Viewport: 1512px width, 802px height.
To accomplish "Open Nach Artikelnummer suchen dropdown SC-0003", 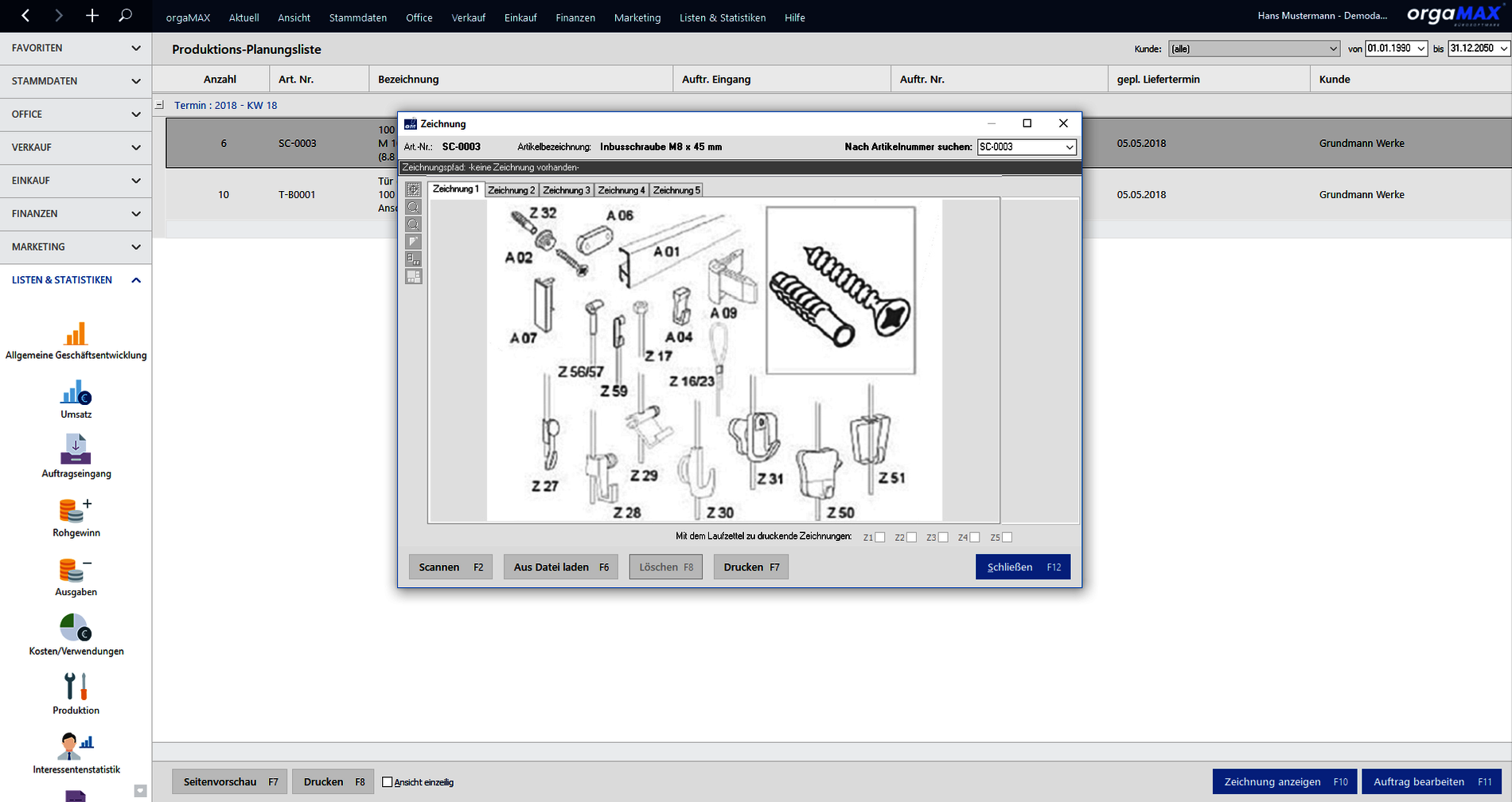I will point(1069,147).
